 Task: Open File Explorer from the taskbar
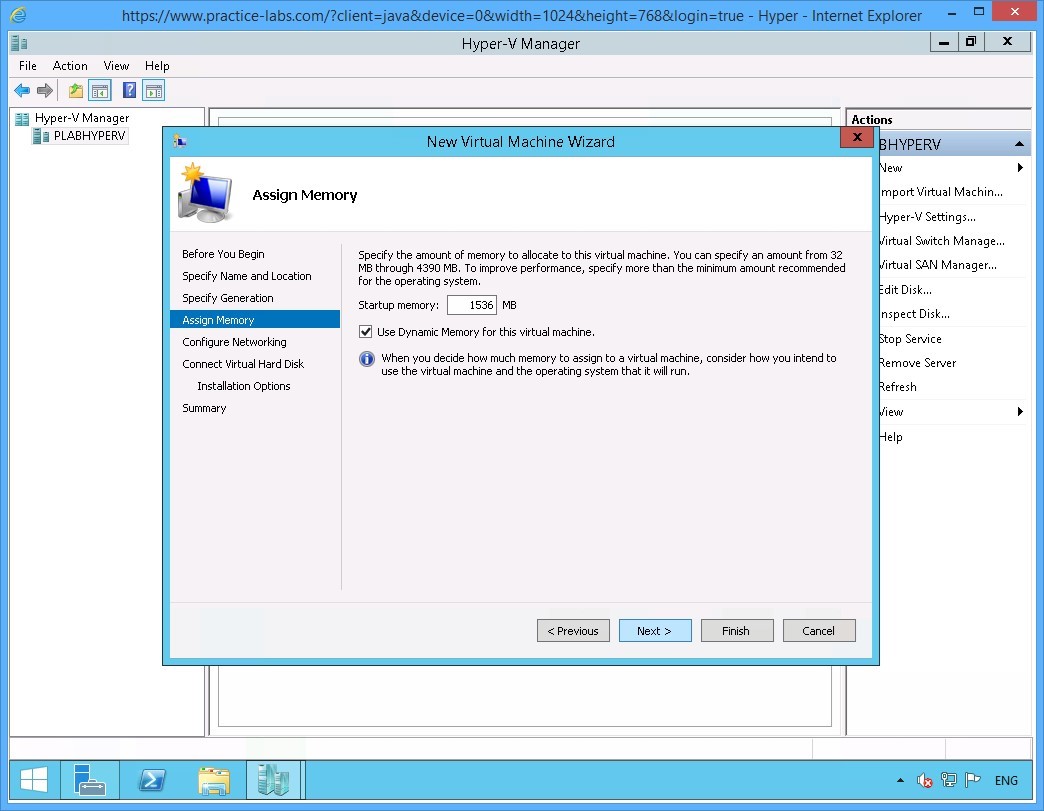[214, 780]
